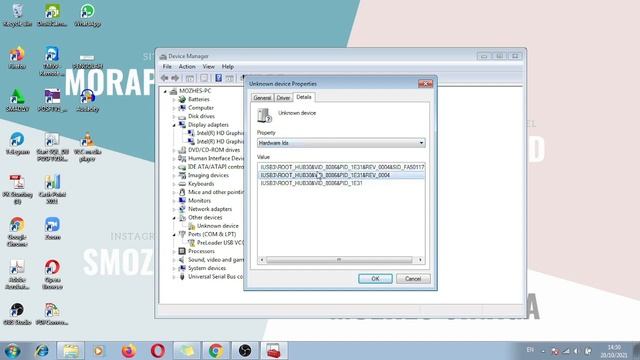640x360 pixels.
Task: Click left scroll arrow in Value list
Action: tap(262, 260)
